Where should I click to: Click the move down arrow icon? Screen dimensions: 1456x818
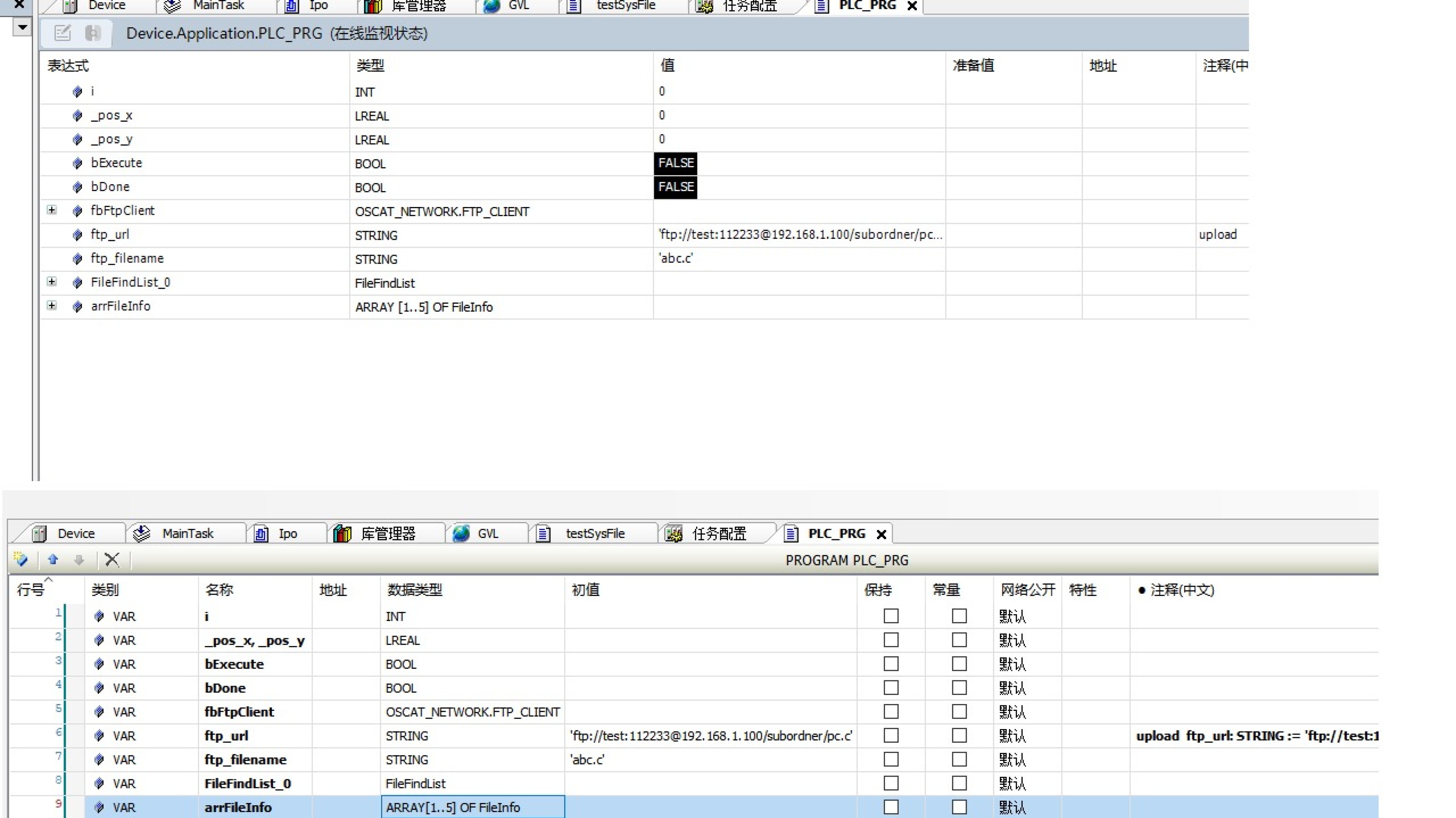point(79,560)
